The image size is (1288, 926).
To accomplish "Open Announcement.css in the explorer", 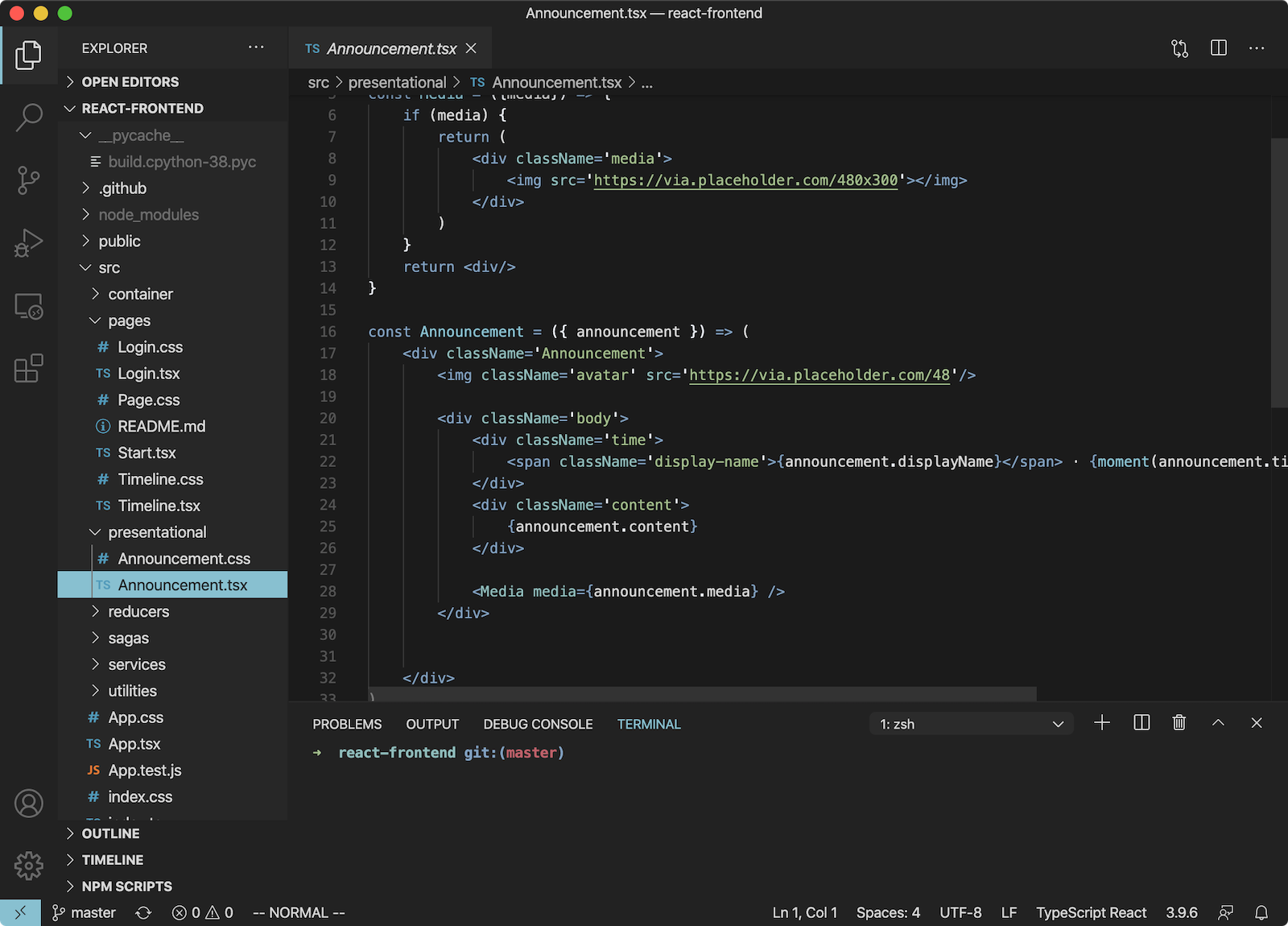I will click(x=184, y=558).
